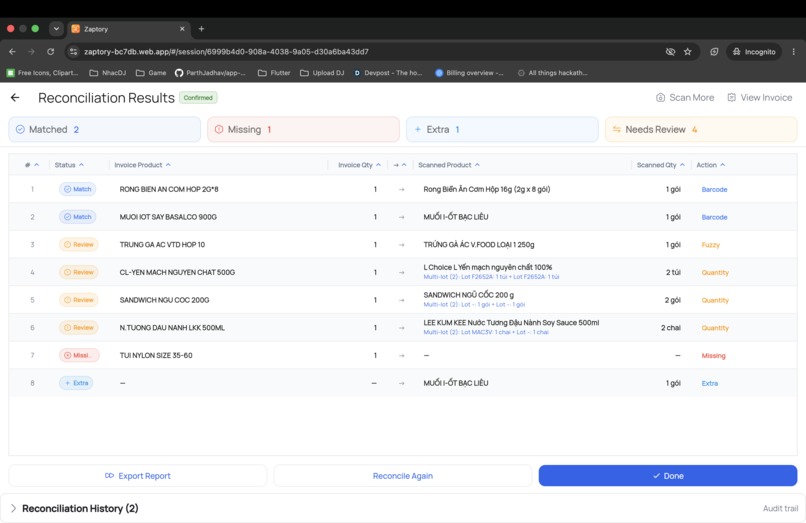
Task: Click Barcode action for MUOI IOT SAY BASALCO
Action: (715, 218)
